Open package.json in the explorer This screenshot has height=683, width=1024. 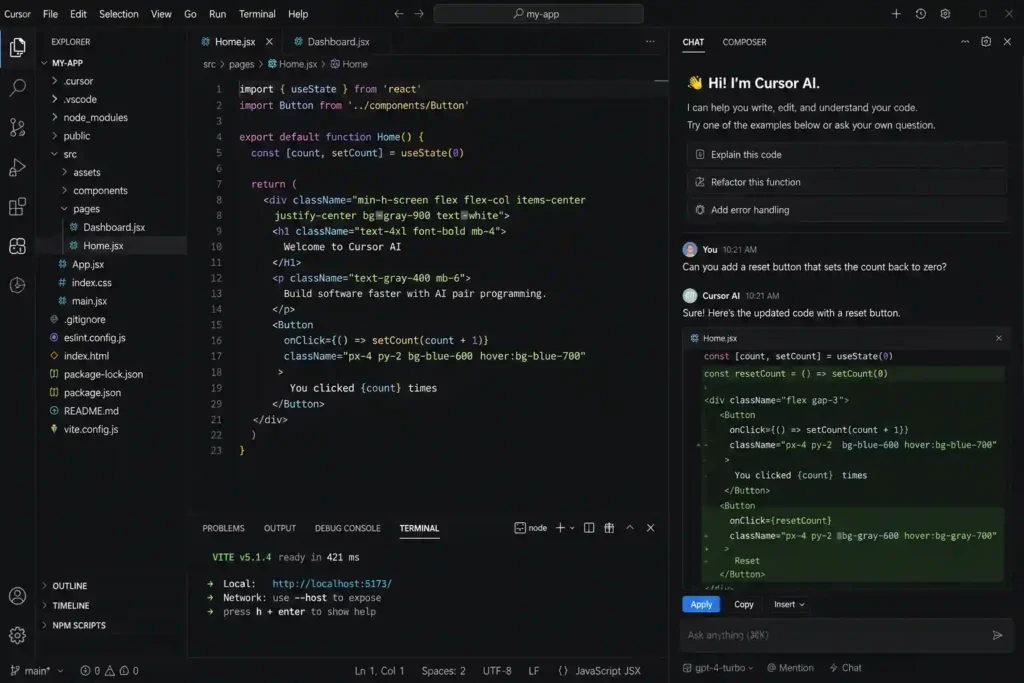coord(92,392)
